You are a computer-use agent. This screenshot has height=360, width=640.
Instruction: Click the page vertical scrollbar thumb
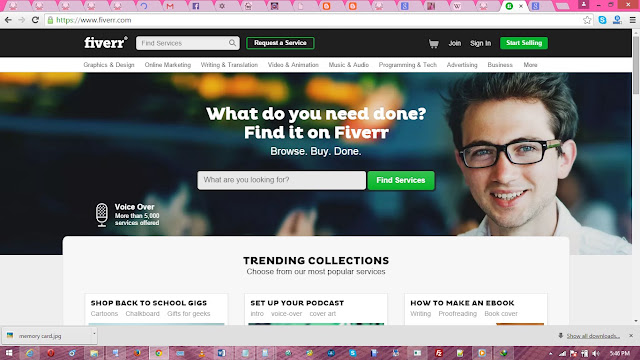tap(636, 65)
